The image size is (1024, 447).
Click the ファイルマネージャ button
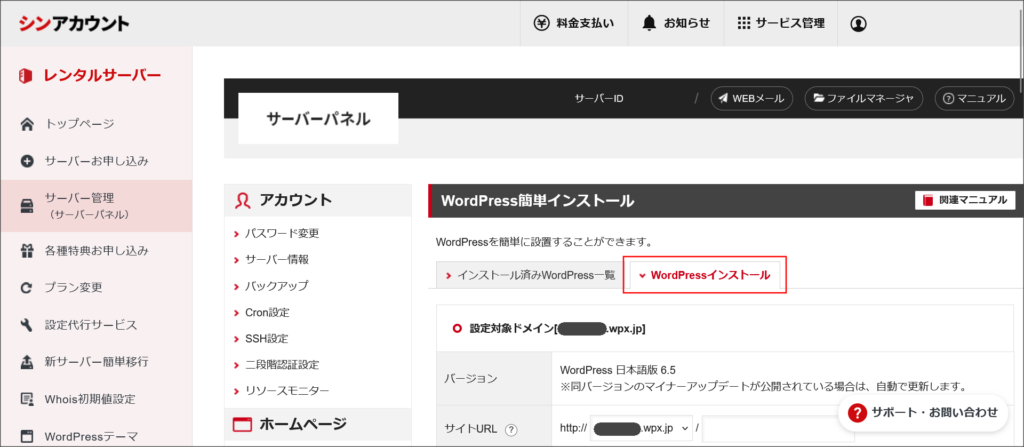[863, 99]
